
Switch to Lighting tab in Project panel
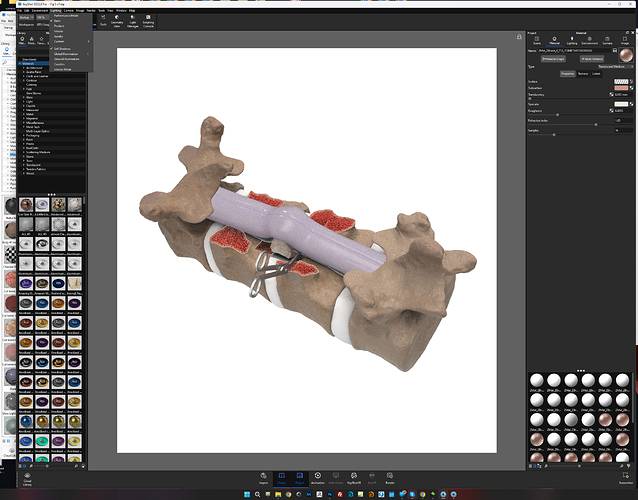point(572,40)
